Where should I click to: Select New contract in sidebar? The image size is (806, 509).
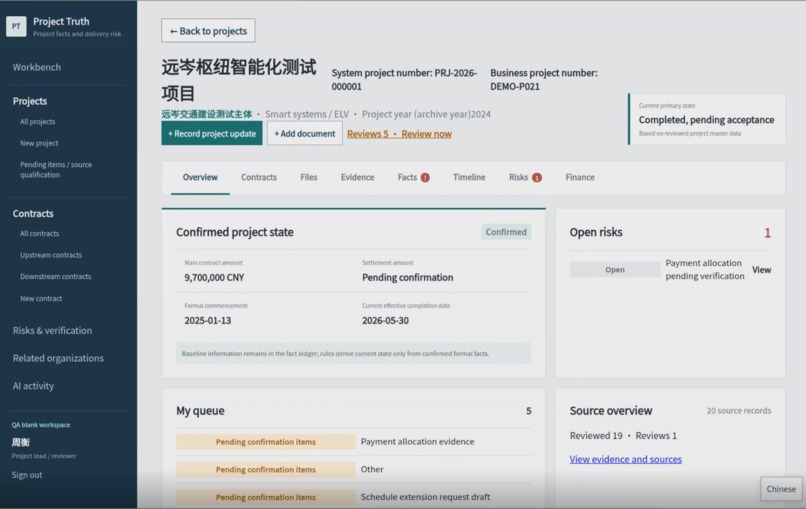tap(41, 298)
